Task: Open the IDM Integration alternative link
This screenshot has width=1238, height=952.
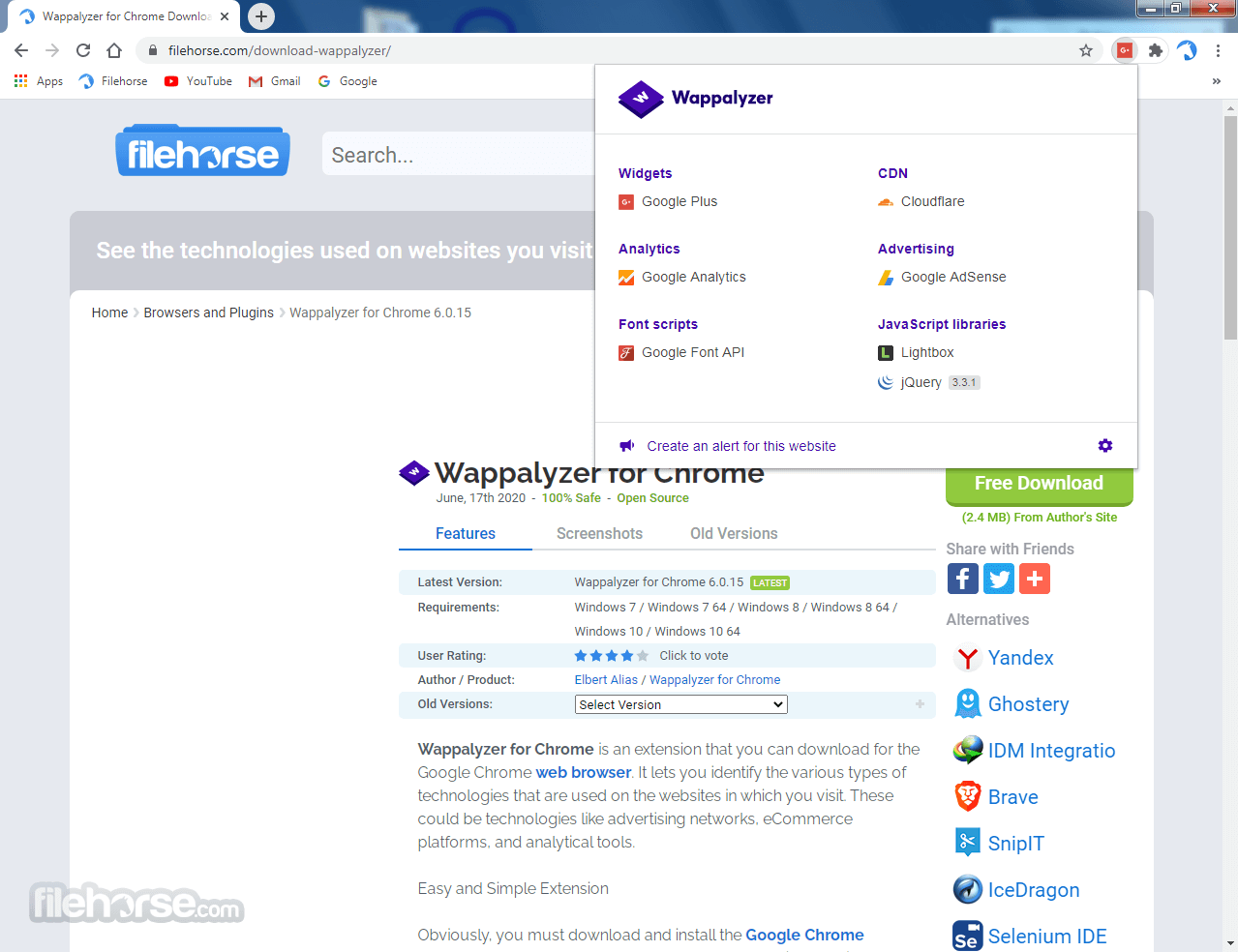Action: (1051, 751)
